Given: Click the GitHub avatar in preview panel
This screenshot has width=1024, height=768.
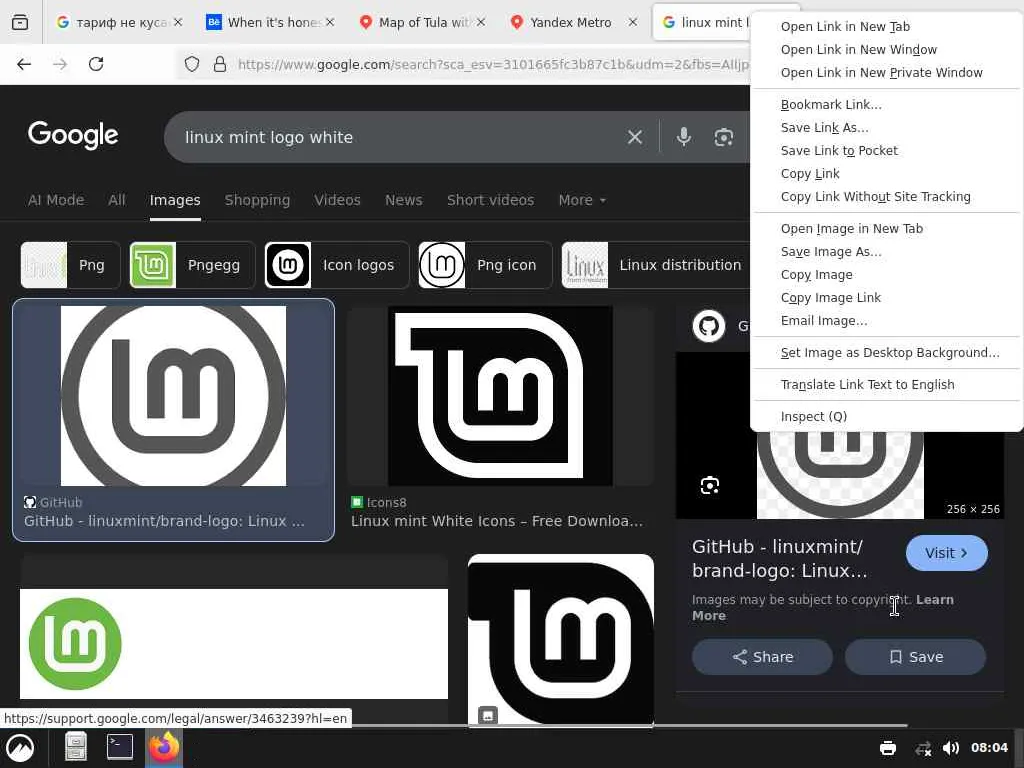Looking at the screenshot, I should [709, 326].
